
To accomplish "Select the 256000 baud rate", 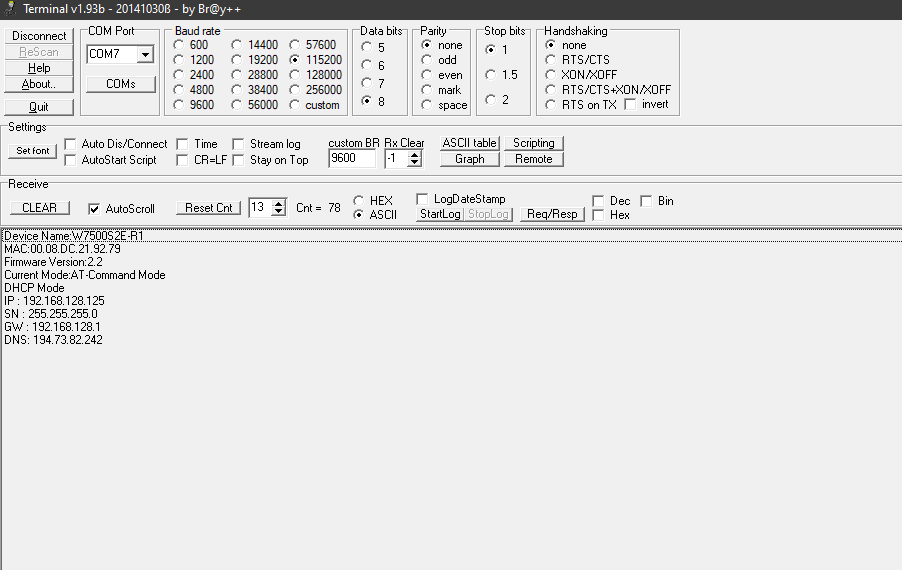I will pyautogui.click(x=295, y=90).
